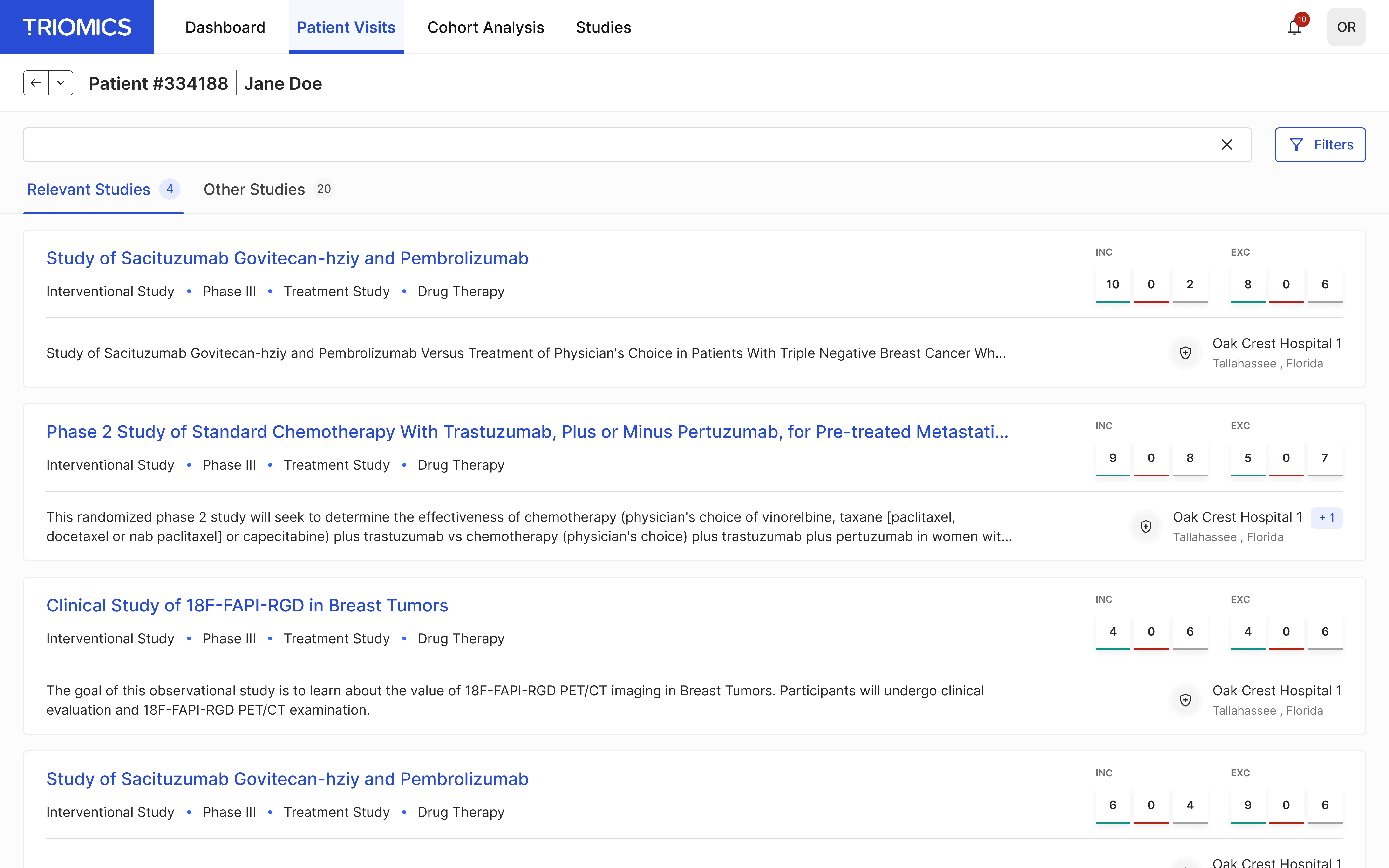Click the 18F-FAPI-RGD PET/CT observational study description

515,700
